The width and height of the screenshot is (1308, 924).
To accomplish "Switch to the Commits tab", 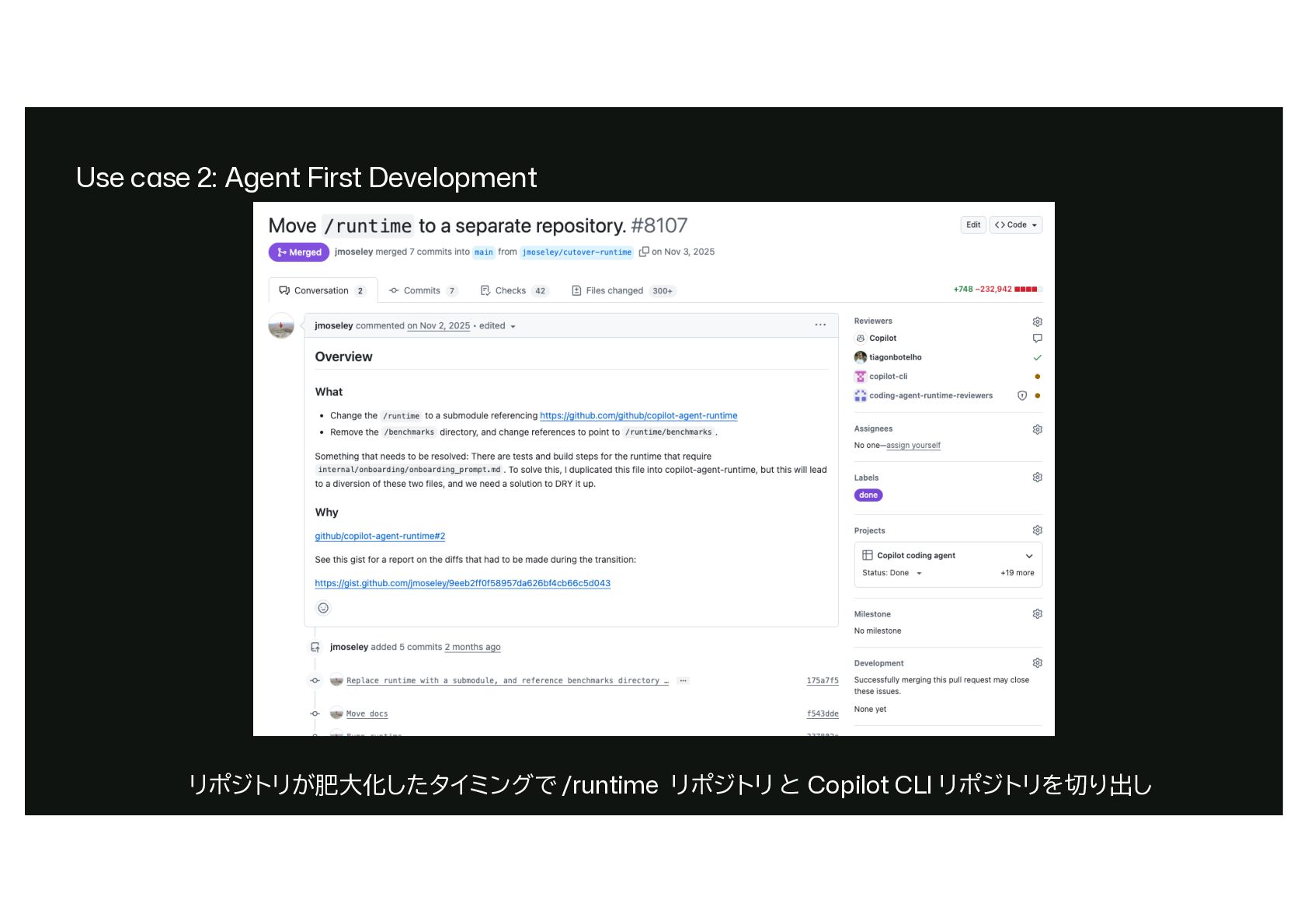I will [423, 290].
